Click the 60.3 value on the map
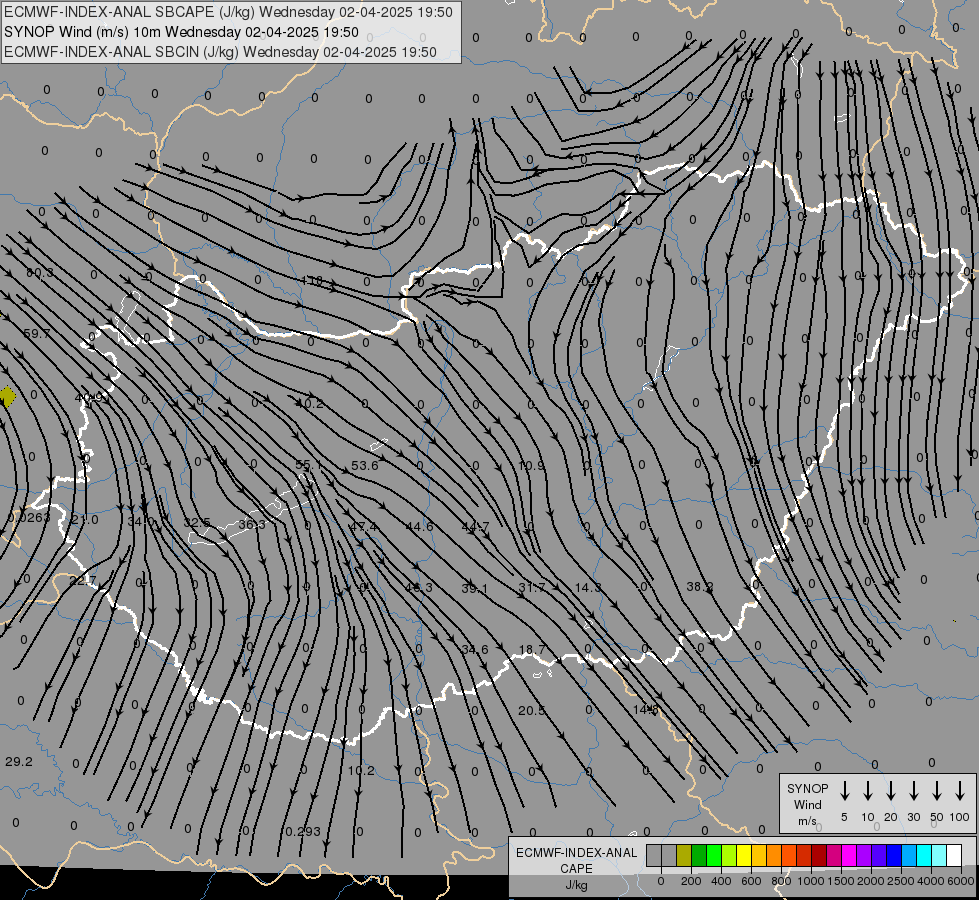Viewport: 979px width, 900px height. tap(40, 273)
